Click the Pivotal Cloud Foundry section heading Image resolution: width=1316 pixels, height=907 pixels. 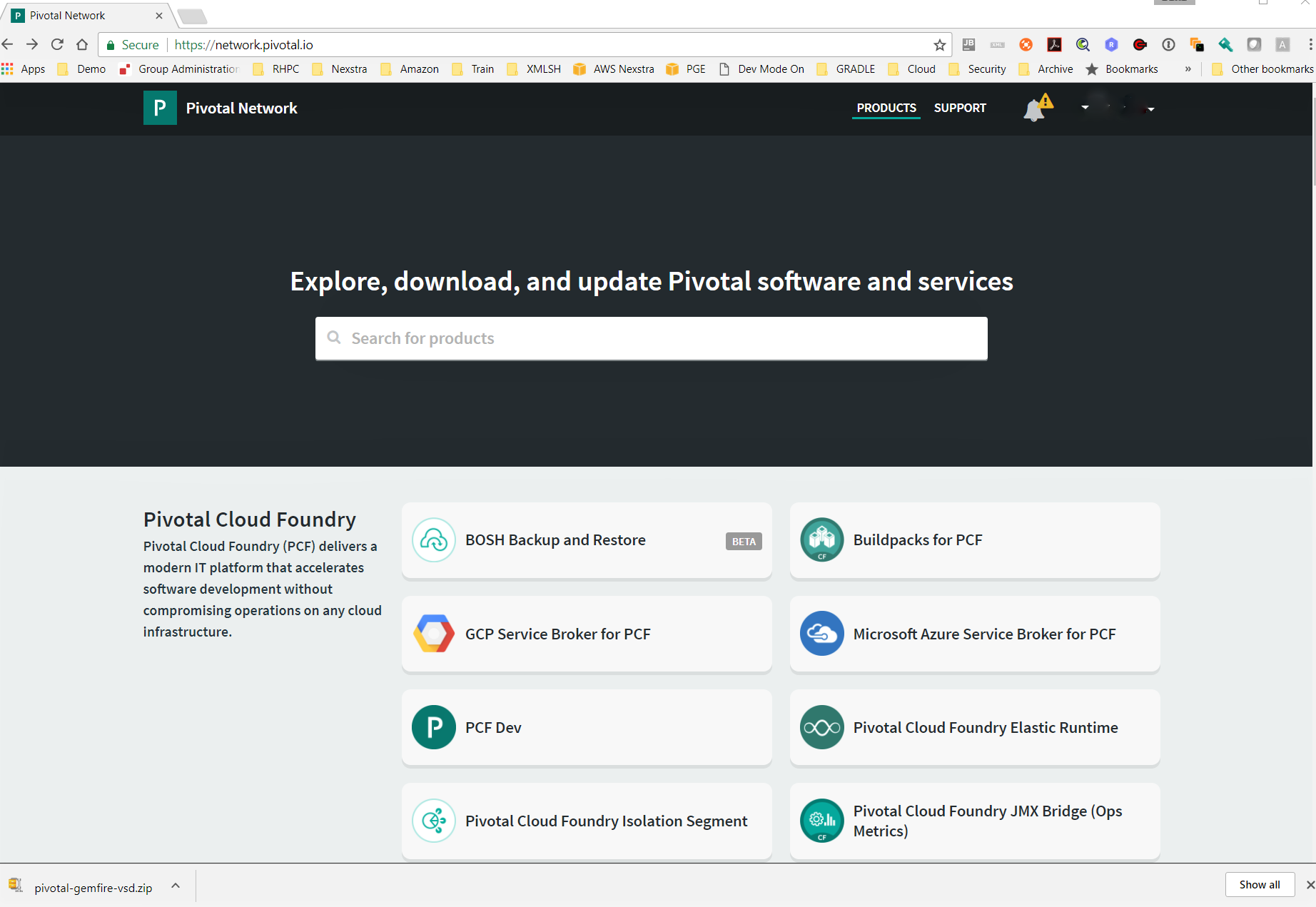point(250,520)
